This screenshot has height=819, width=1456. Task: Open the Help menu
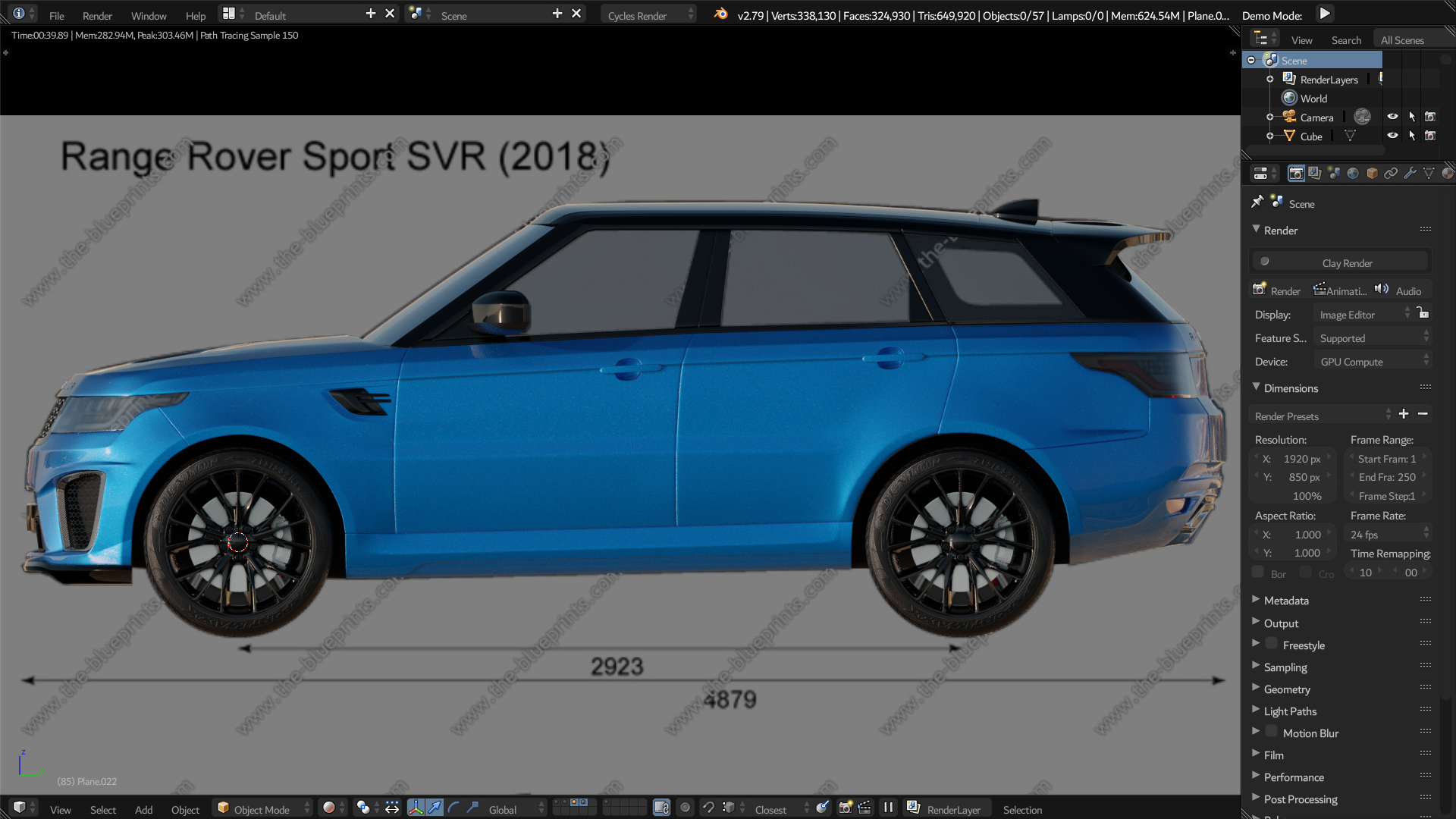click(196, 15)
